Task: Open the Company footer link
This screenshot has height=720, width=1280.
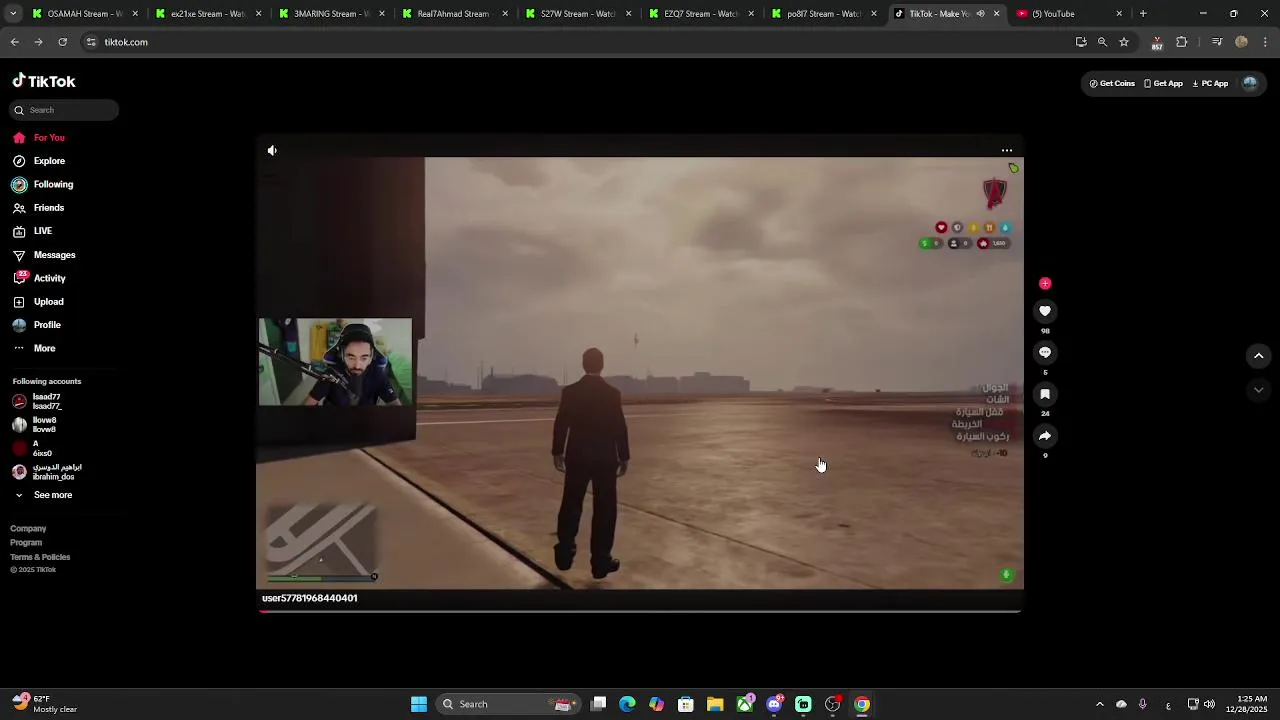Action: [28, 528]
